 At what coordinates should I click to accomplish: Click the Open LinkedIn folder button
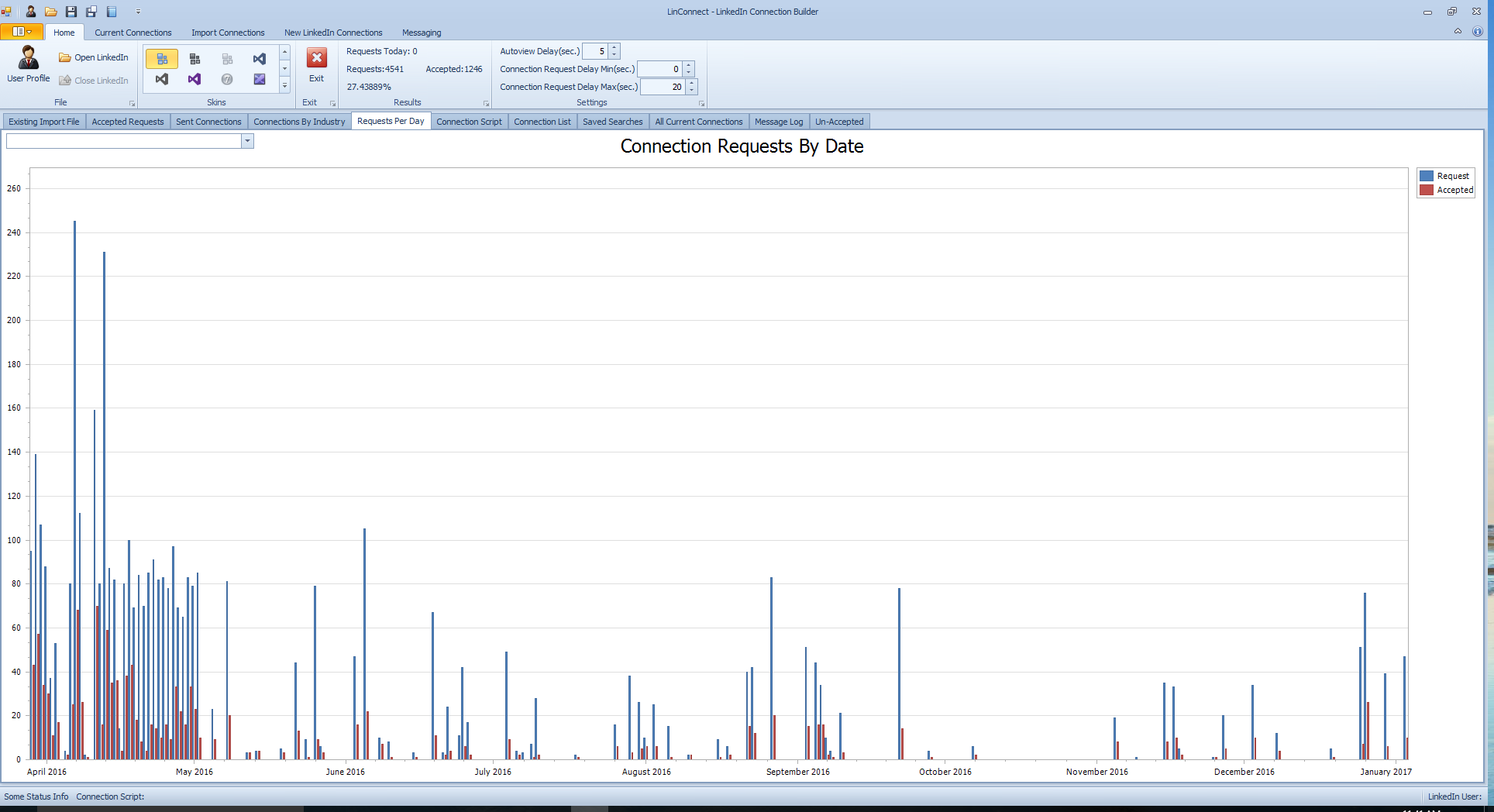click(94, 57)
